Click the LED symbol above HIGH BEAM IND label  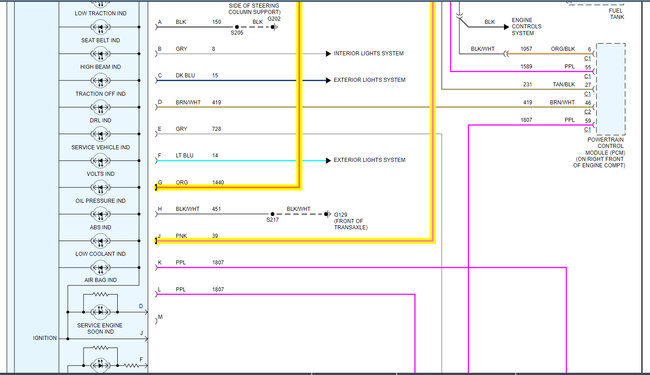100,54
